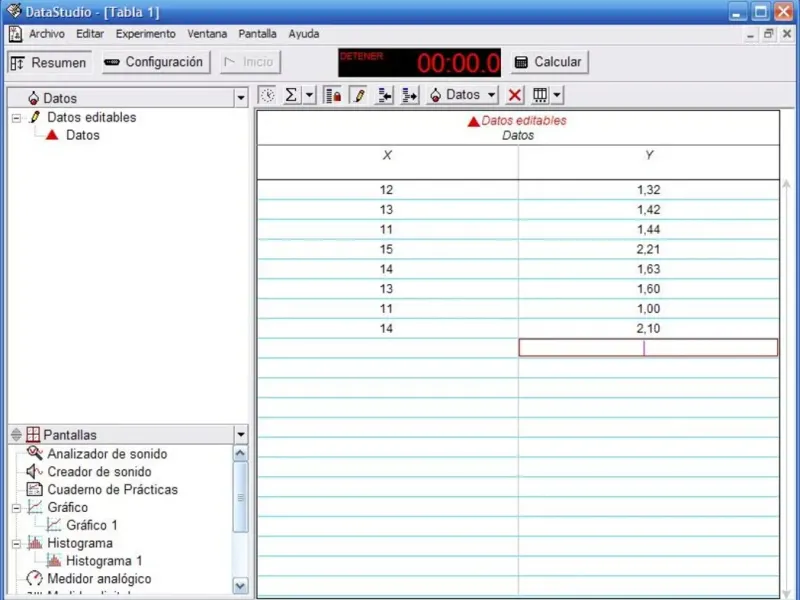Select the cell with value 2,10

coord(648,328)
